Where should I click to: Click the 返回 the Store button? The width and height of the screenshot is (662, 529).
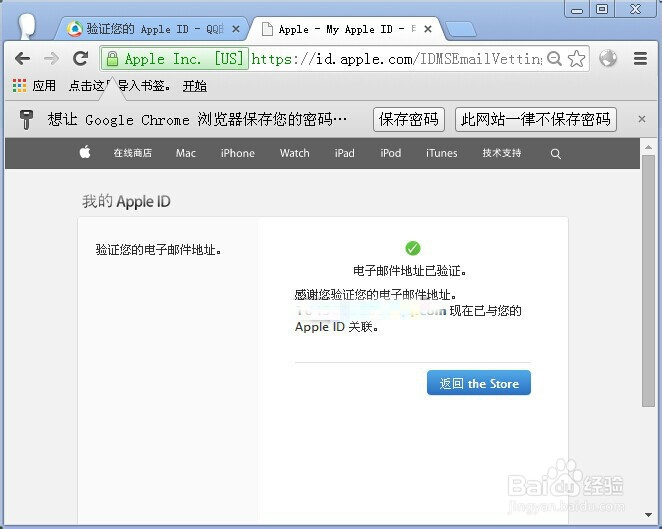coord(479,383)
